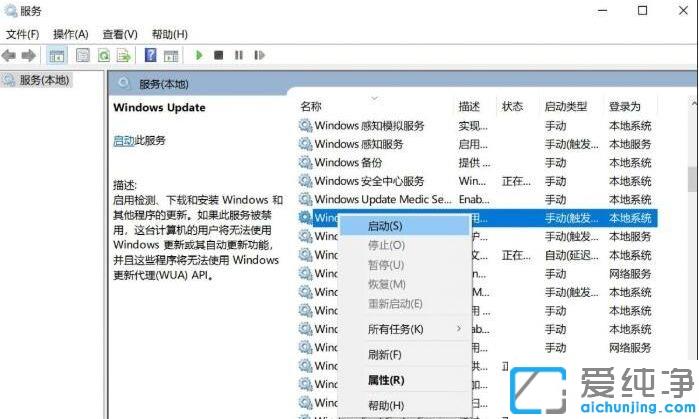Click the Forward arrow toolbar icon
The height and width of the screenshot is (419, 699).
(29, 56)
